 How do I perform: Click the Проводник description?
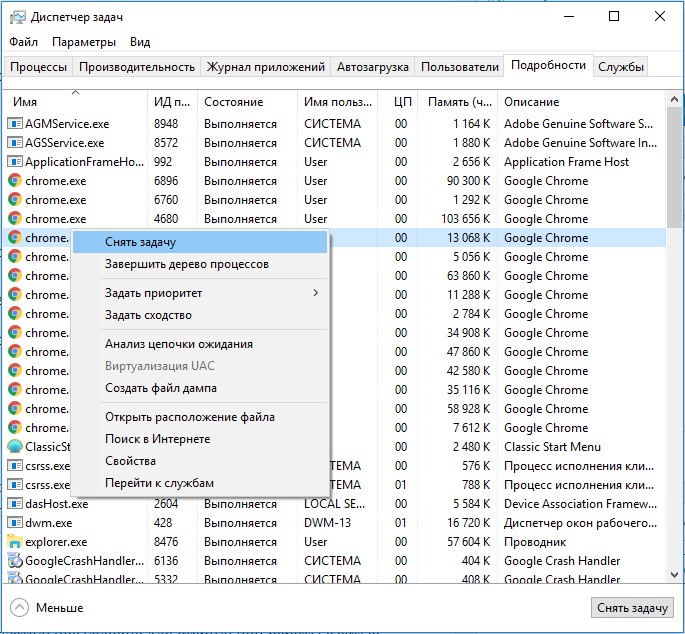[x=535, y=542]
